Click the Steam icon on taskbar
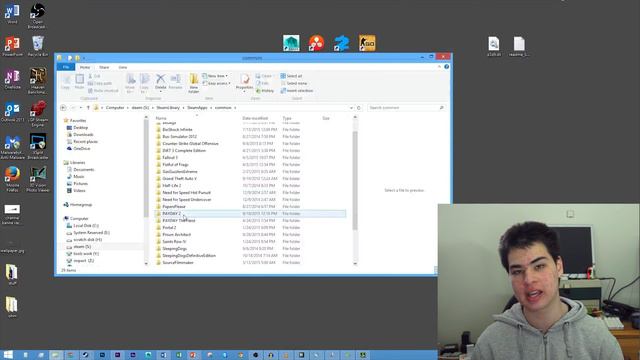The height and width of the screenshot is (360, 640). [85, 355]
